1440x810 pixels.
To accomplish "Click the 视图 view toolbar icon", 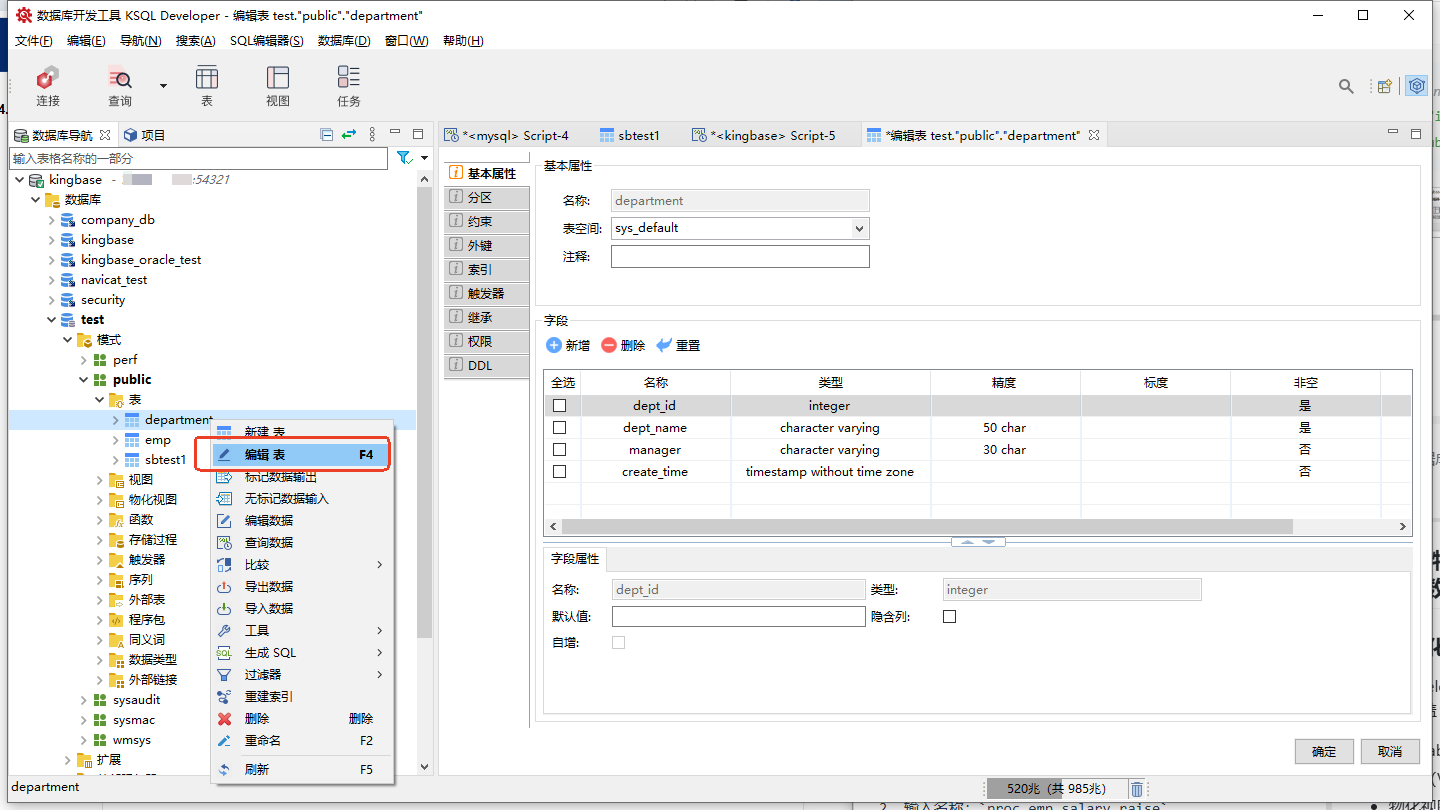I will (278, 79).
